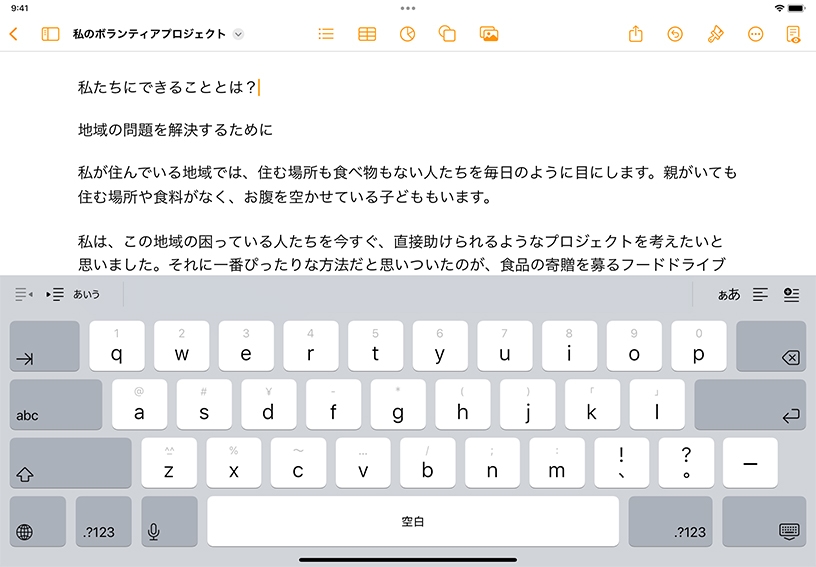Screen dimensions: 816x567
Task: Tap the ぁあ text size button
Action: [x=729, y=295]
